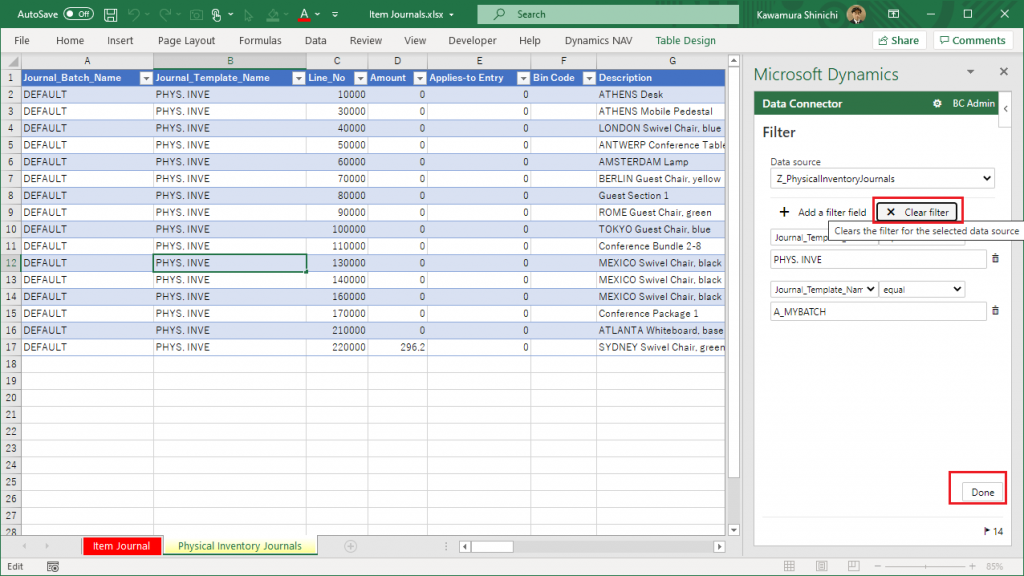Select the cell 'TOKYO Guest Chair, blue'
The width and height of the screenshot is (1024, 576).
click(660, 229)
